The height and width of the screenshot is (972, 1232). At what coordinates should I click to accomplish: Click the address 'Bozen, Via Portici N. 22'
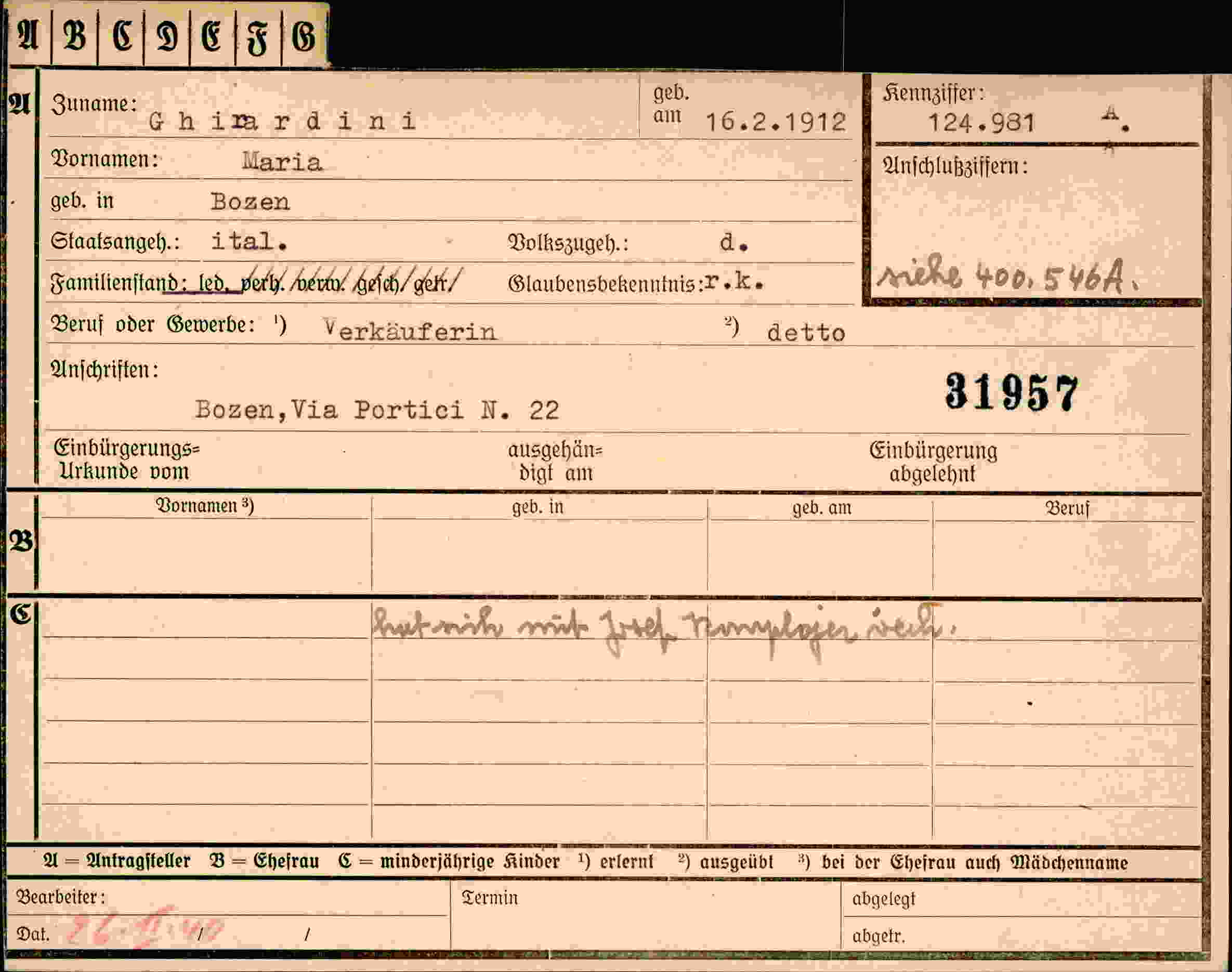tap(377, 410)
